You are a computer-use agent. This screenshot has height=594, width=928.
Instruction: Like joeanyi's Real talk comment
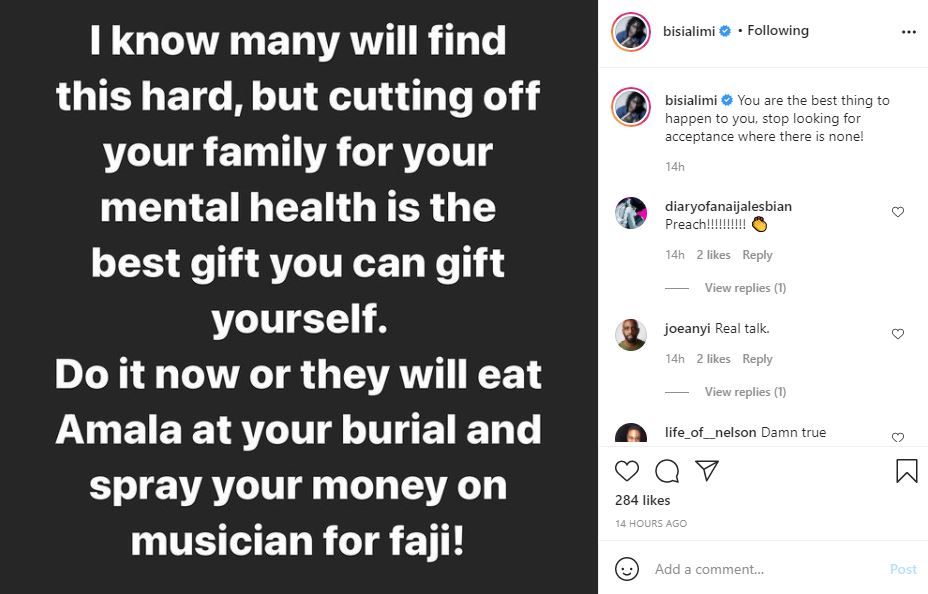897,334
